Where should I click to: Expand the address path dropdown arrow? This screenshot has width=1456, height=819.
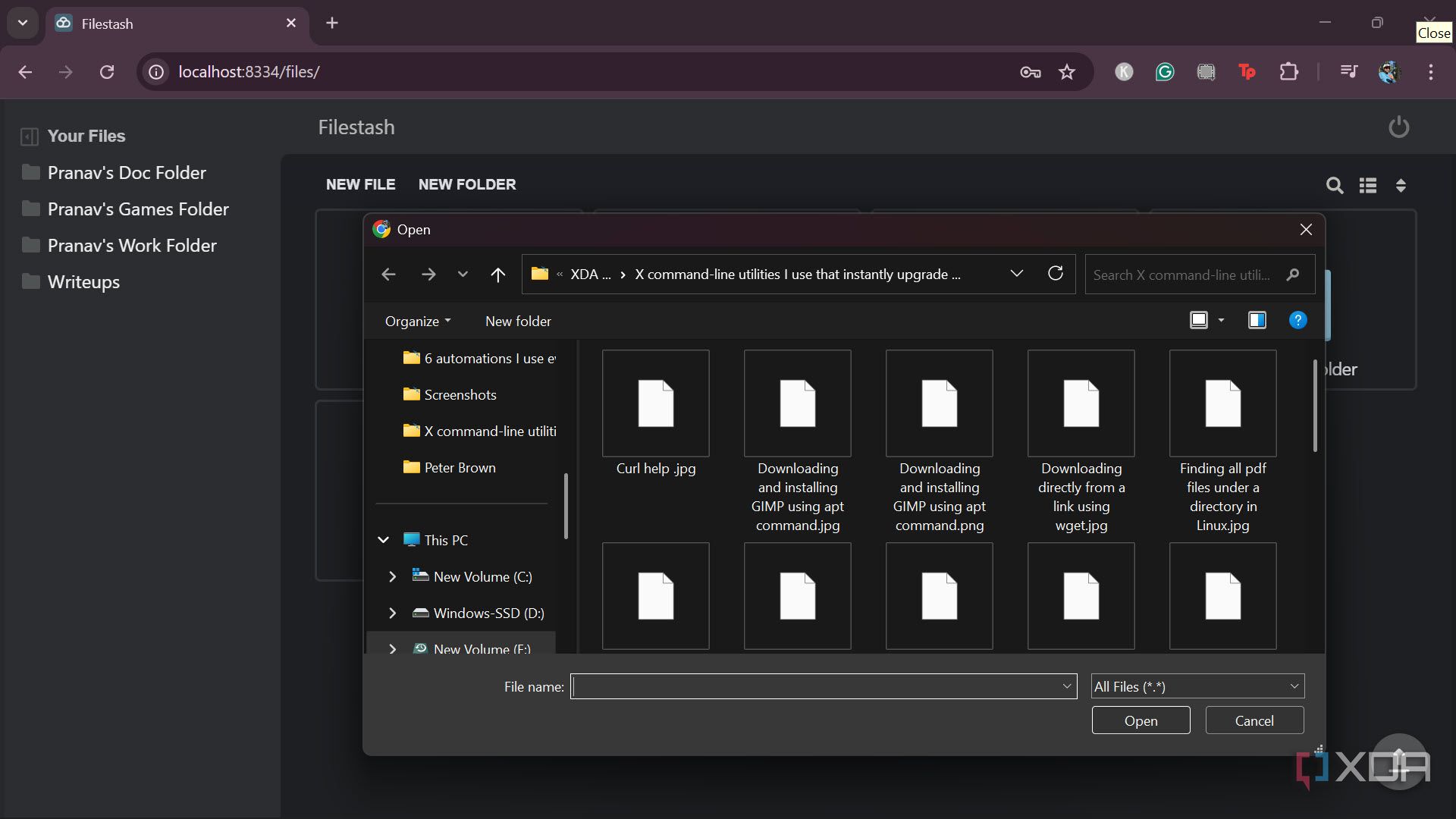coord(1017,274)
